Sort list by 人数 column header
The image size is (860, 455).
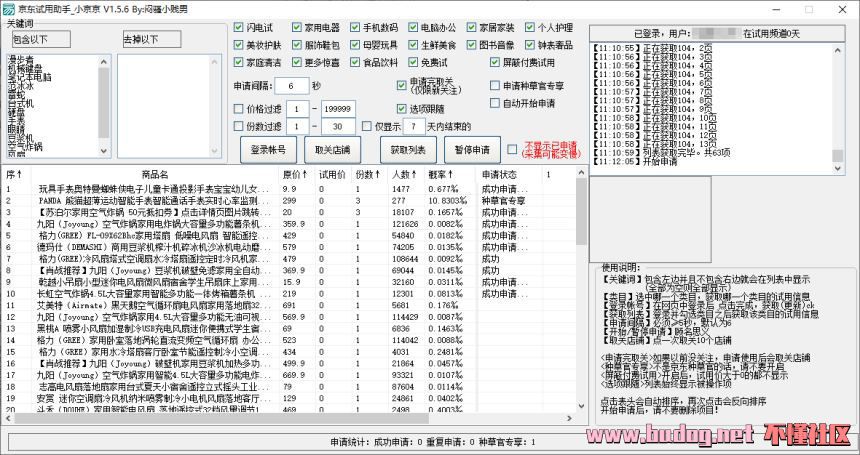405,174
